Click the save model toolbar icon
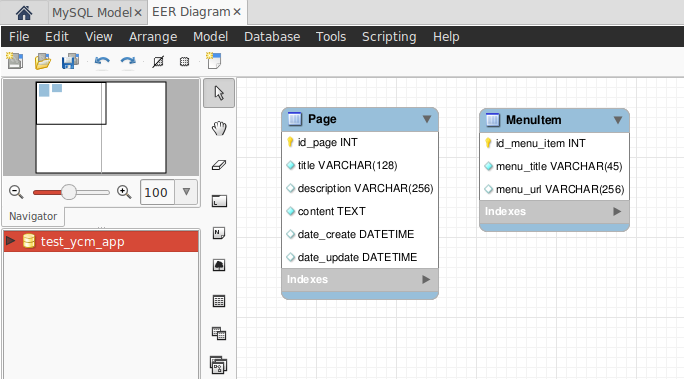Image resolution: width=684 pixels, height=379 pixels. click(70, 61)
